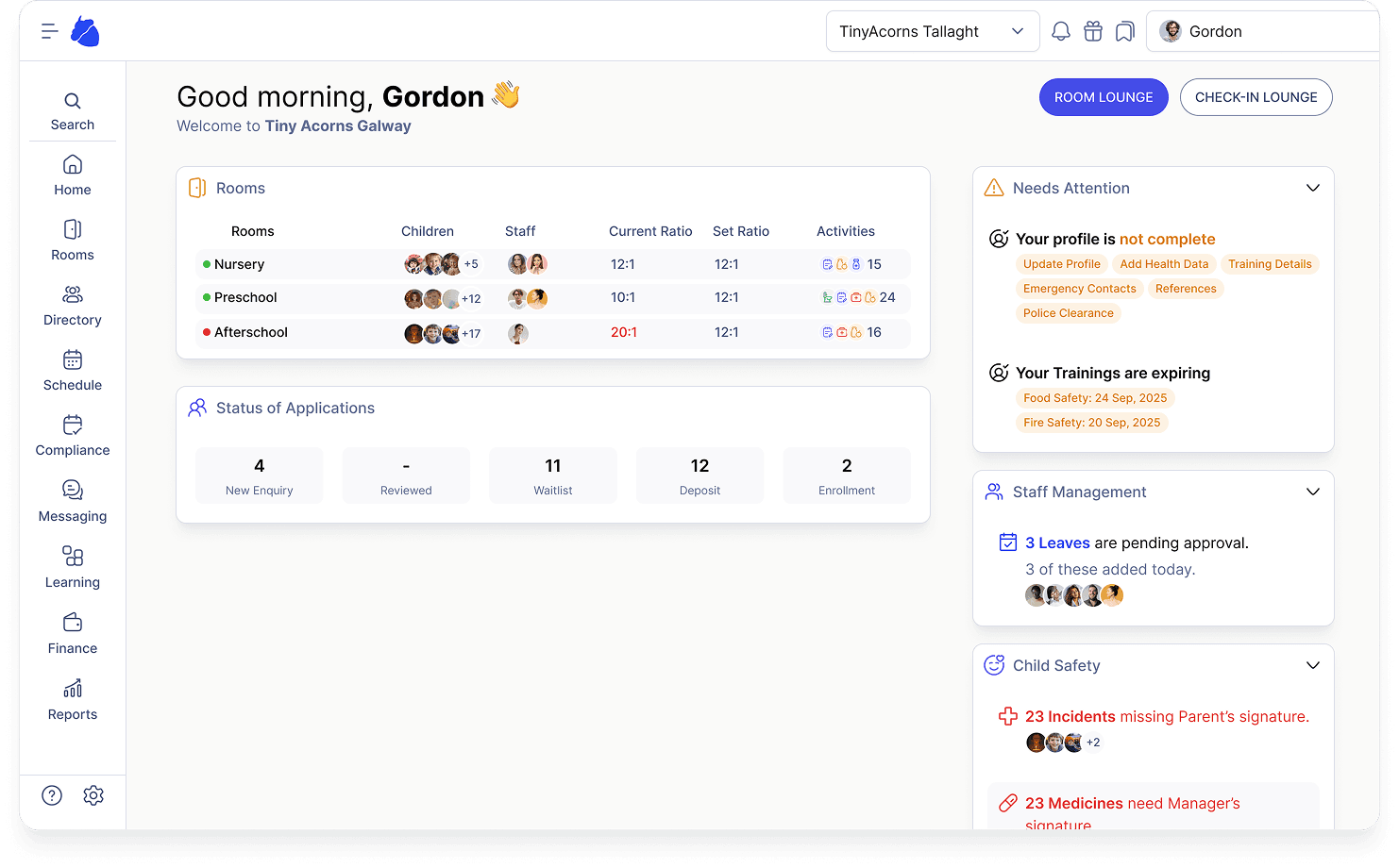This screenshot has width=1399, height=868.
Task: Open the bookmarks icon in header
Action: (x=1124, y=31)
